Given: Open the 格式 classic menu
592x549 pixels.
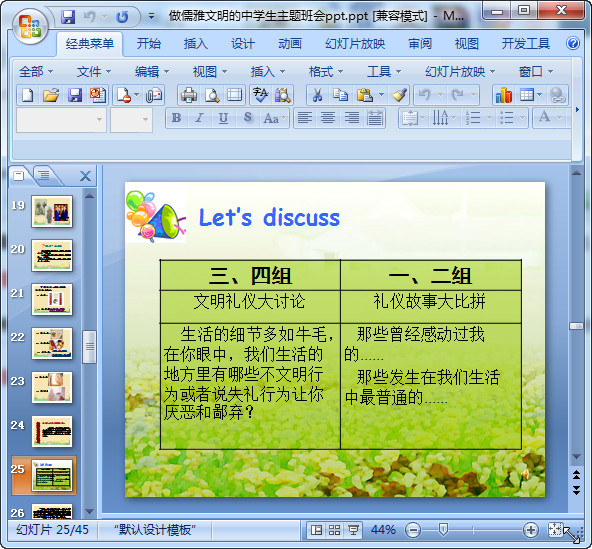Looking at the screenshot, I should (x=326, y=71).
